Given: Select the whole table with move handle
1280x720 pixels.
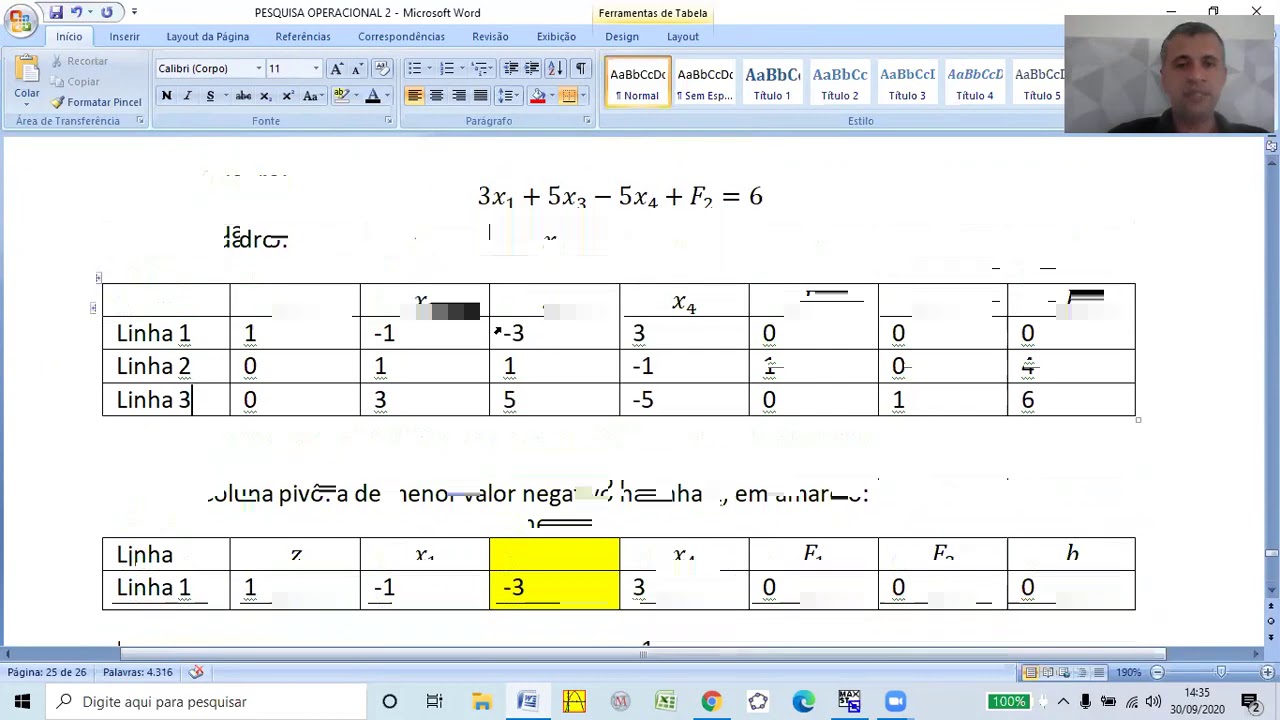Looking at the screenshot, I should click(98, 279).
